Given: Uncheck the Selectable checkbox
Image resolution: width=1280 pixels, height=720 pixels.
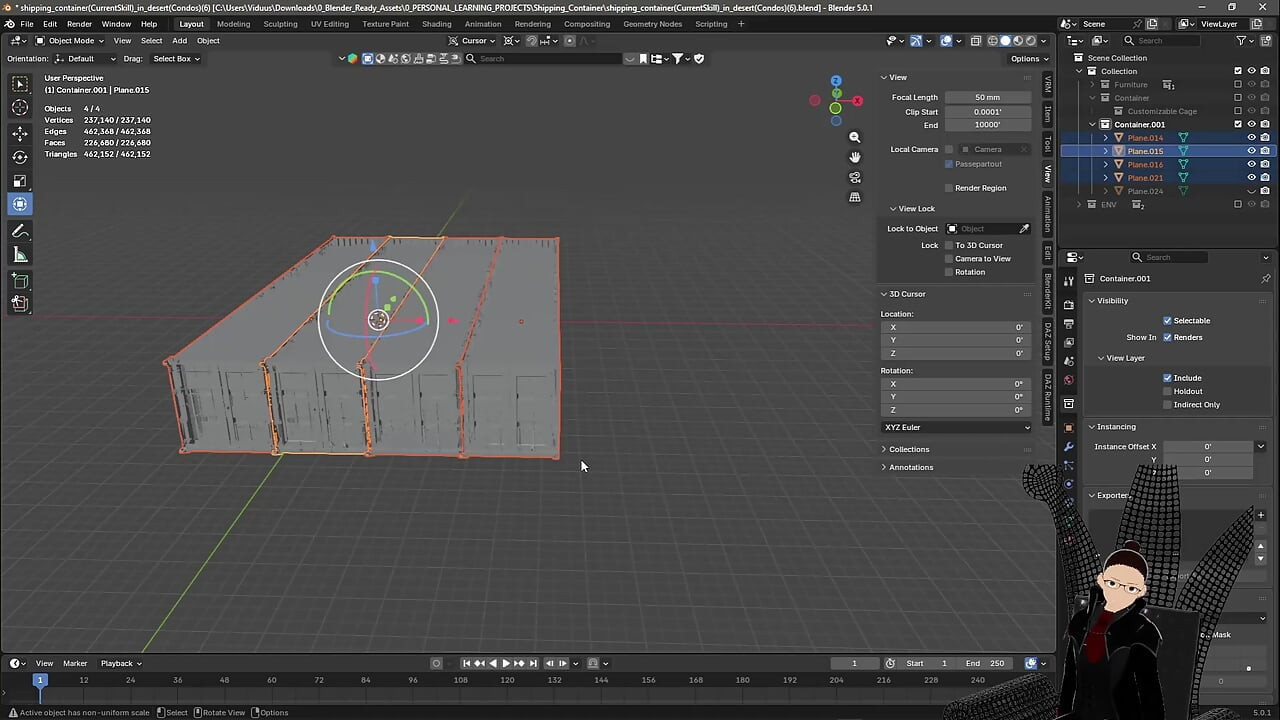Looking at the screenshot, I should click(x=1167, y=321).
